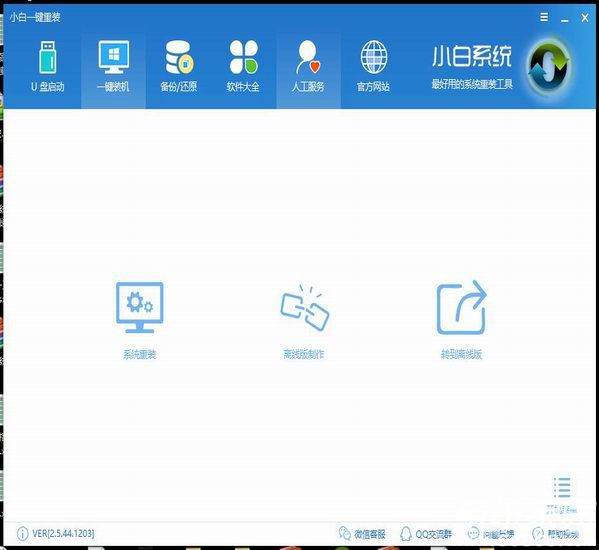Viewport: 599px width, 550px height.
Task: Select the 人工服务 person icon
Action: 308,57
